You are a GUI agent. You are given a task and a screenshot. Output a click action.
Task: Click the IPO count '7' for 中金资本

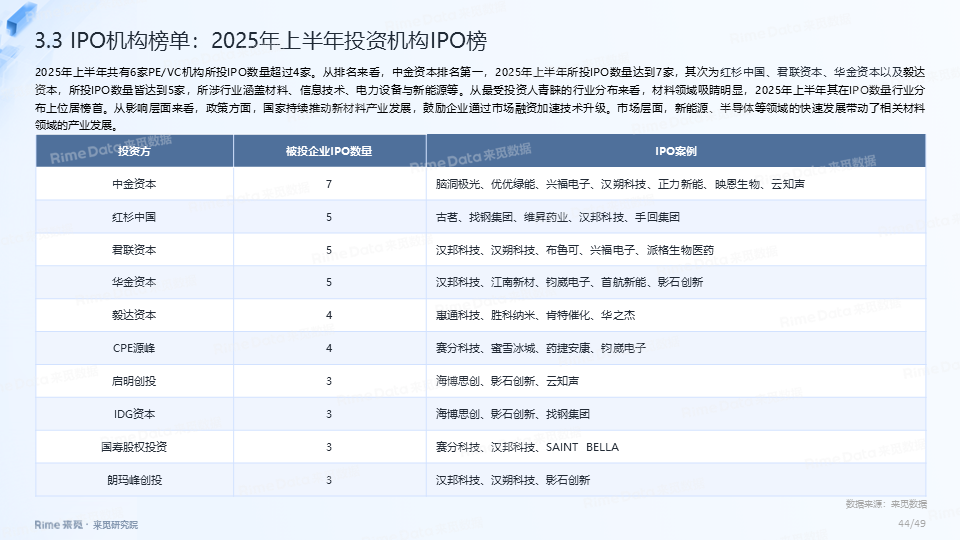tap(329, 184)
